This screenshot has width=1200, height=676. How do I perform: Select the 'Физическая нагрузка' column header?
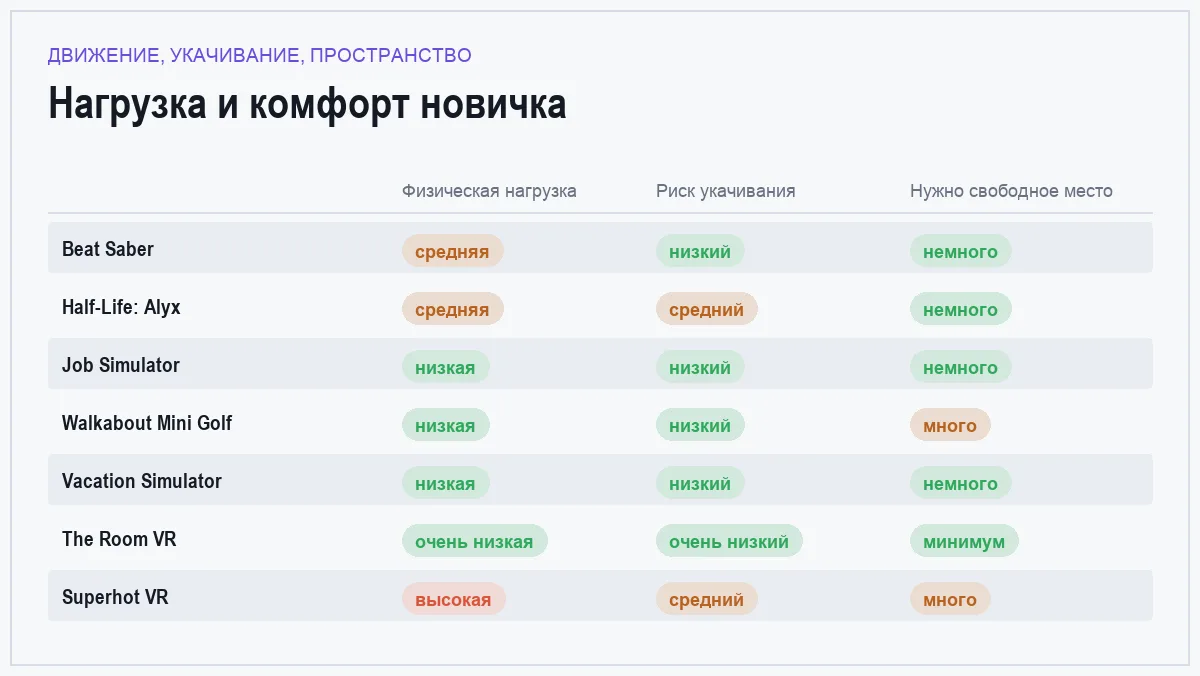[x=489, y=191]
